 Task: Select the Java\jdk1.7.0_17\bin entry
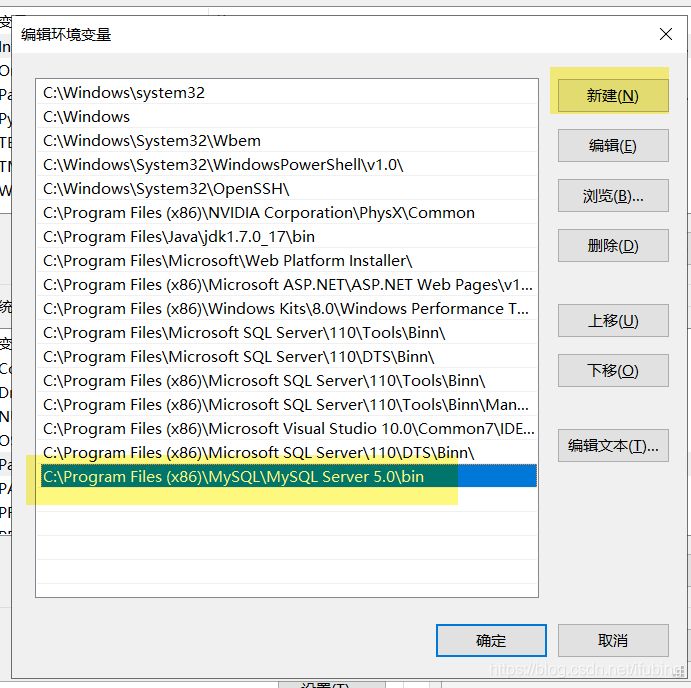[287, 237]
